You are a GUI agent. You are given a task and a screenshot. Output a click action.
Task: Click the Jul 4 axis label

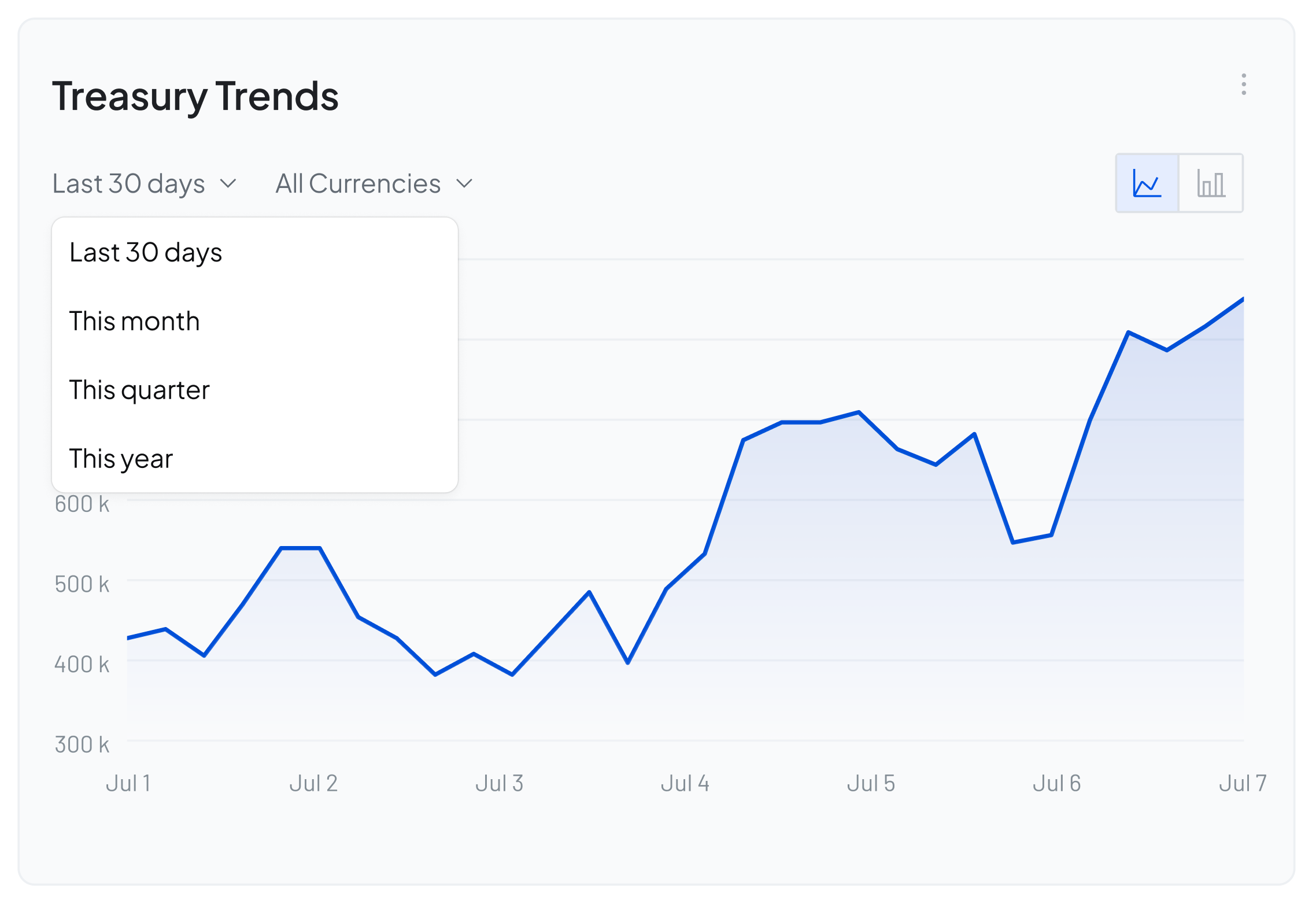point(685,783)
